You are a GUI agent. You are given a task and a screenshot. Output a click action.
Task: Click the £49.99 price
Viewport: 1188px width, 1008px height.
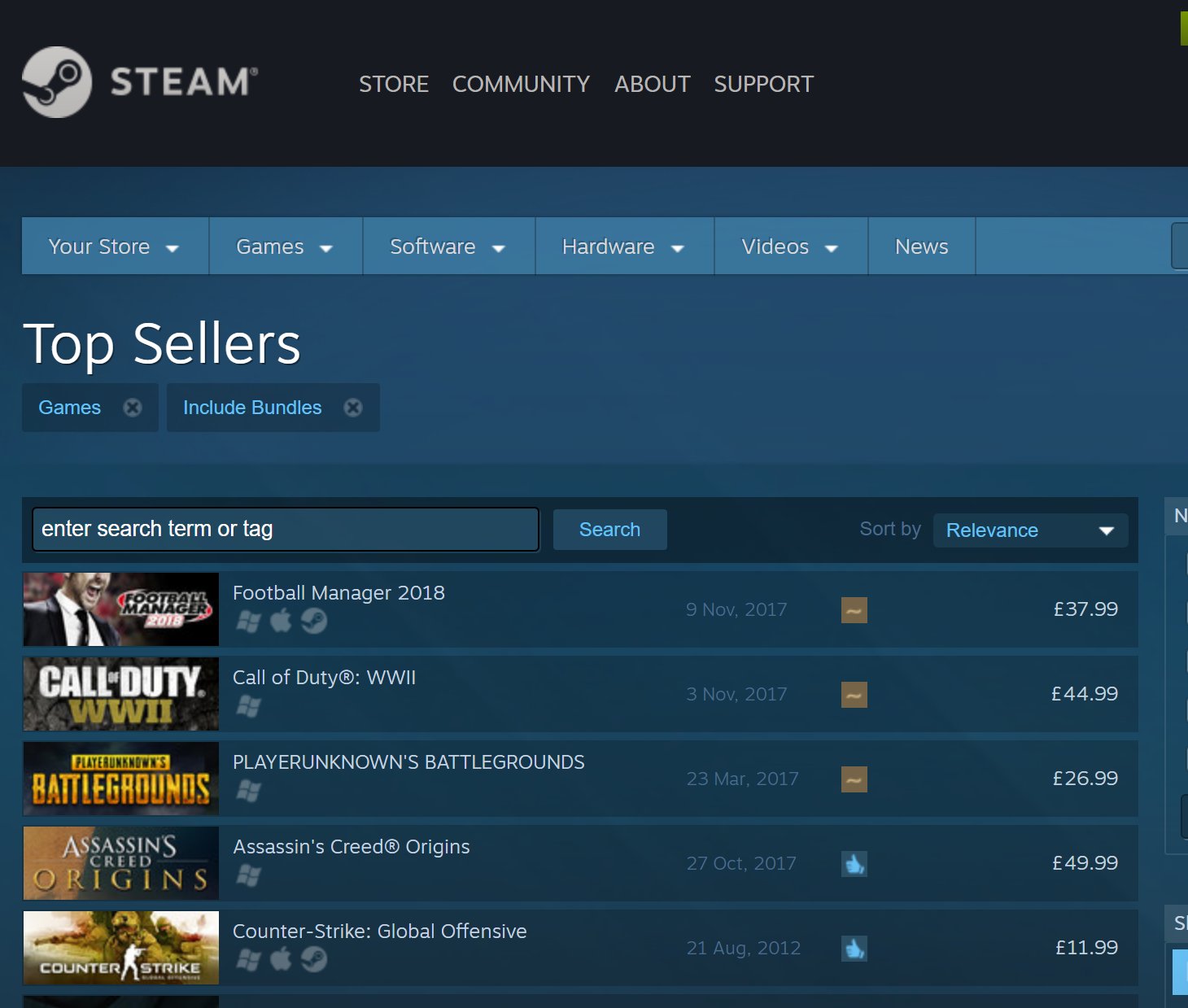tap(1085, 863)
